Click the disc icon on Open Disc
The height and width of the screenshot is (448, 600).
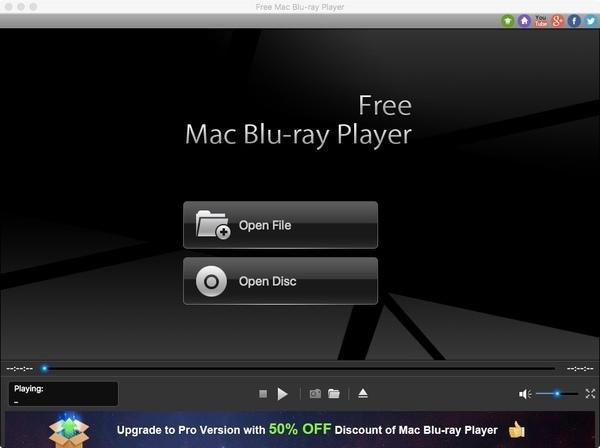(x=211, y=282)
